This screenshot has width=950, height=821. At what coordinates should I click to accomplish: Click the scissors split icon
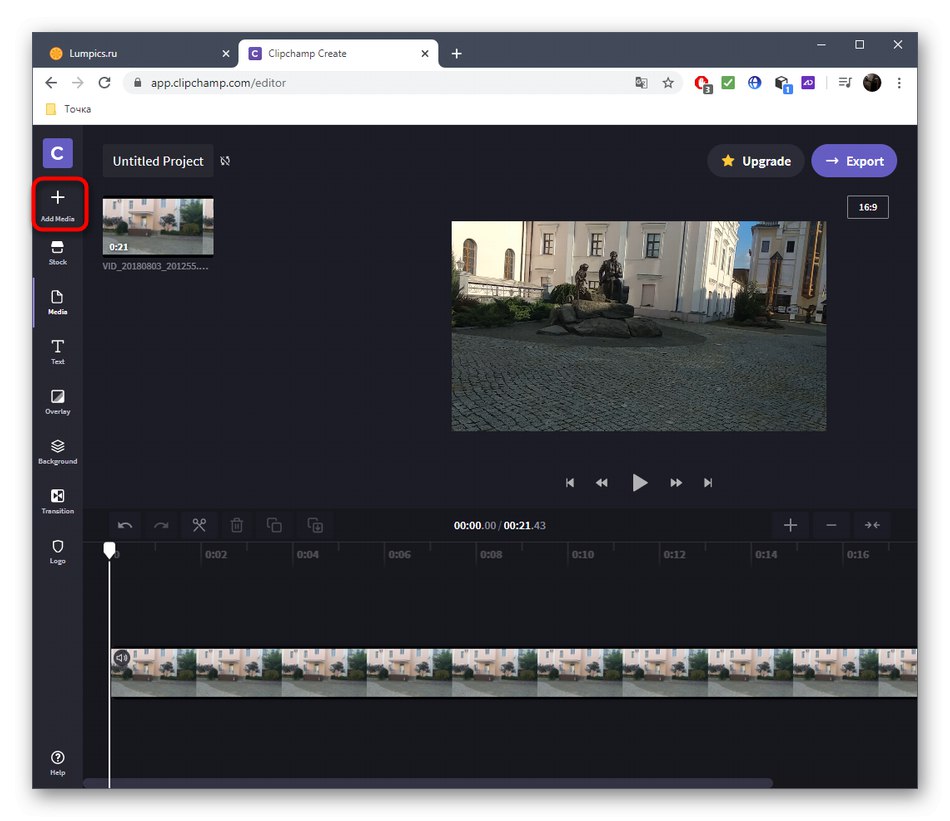pos(199,525)
